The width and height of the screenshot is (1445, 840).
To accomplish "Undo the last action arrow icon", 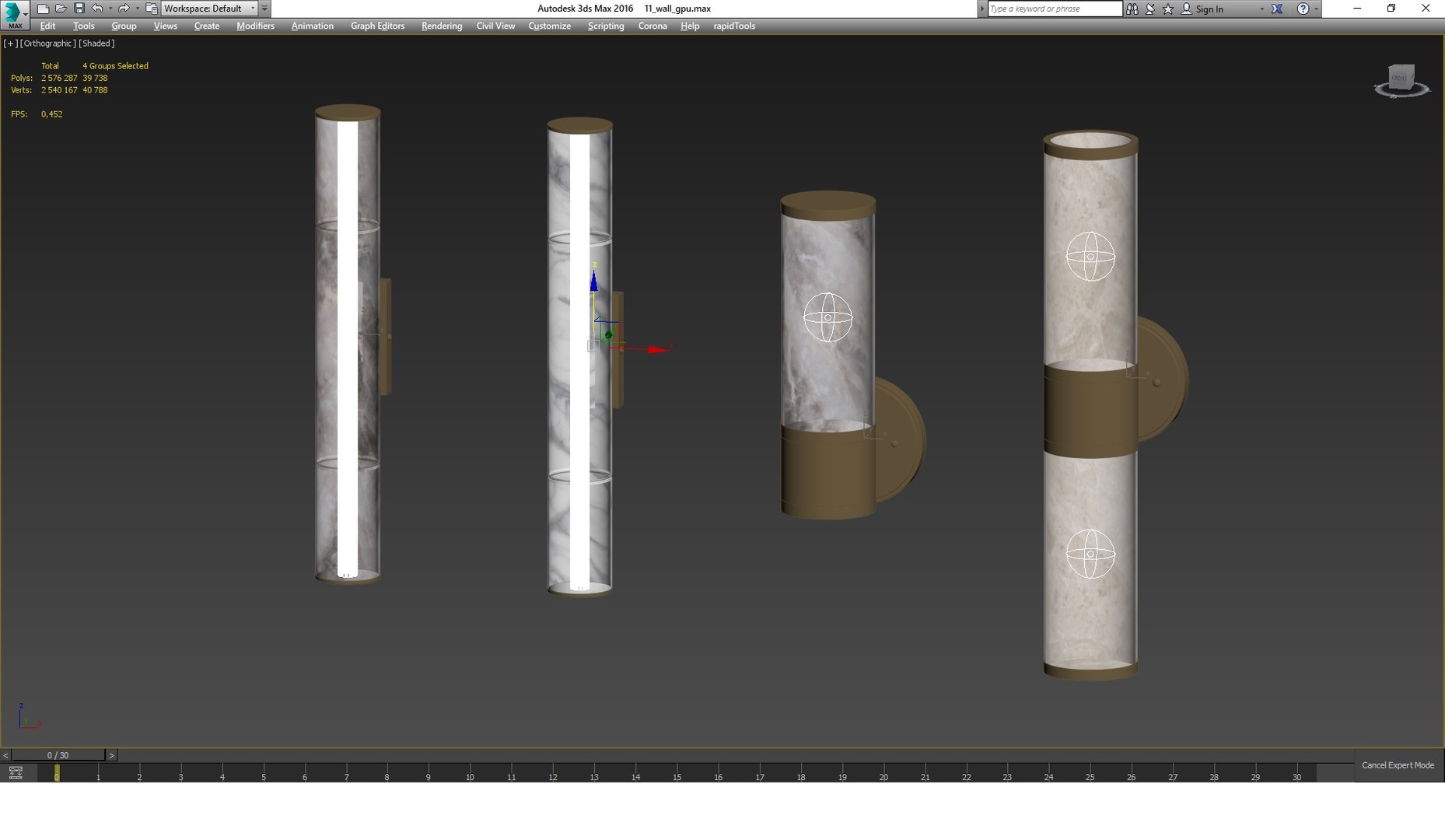I will pos(97,9).
